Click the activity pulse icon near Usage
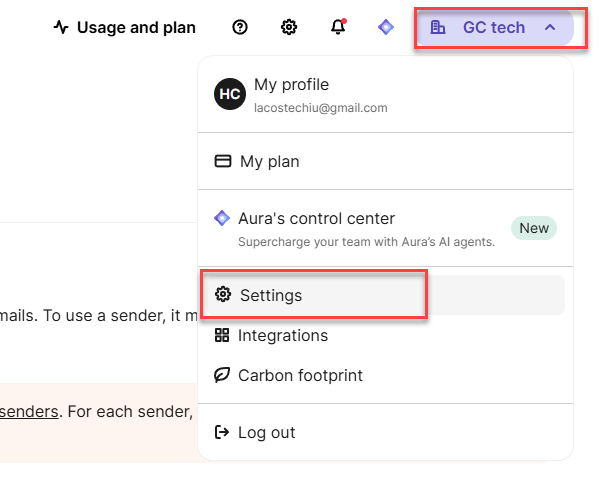601x494 pixels. point(62,28)
